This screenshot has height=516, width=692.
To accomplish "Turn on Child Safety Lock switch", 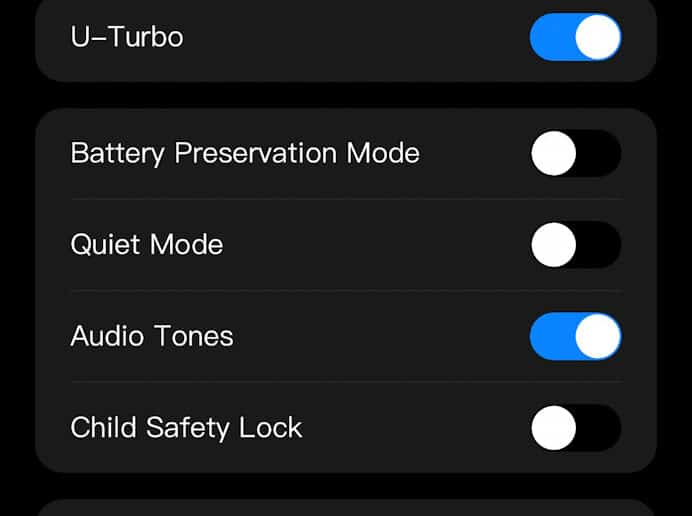I will click(575, 428).
